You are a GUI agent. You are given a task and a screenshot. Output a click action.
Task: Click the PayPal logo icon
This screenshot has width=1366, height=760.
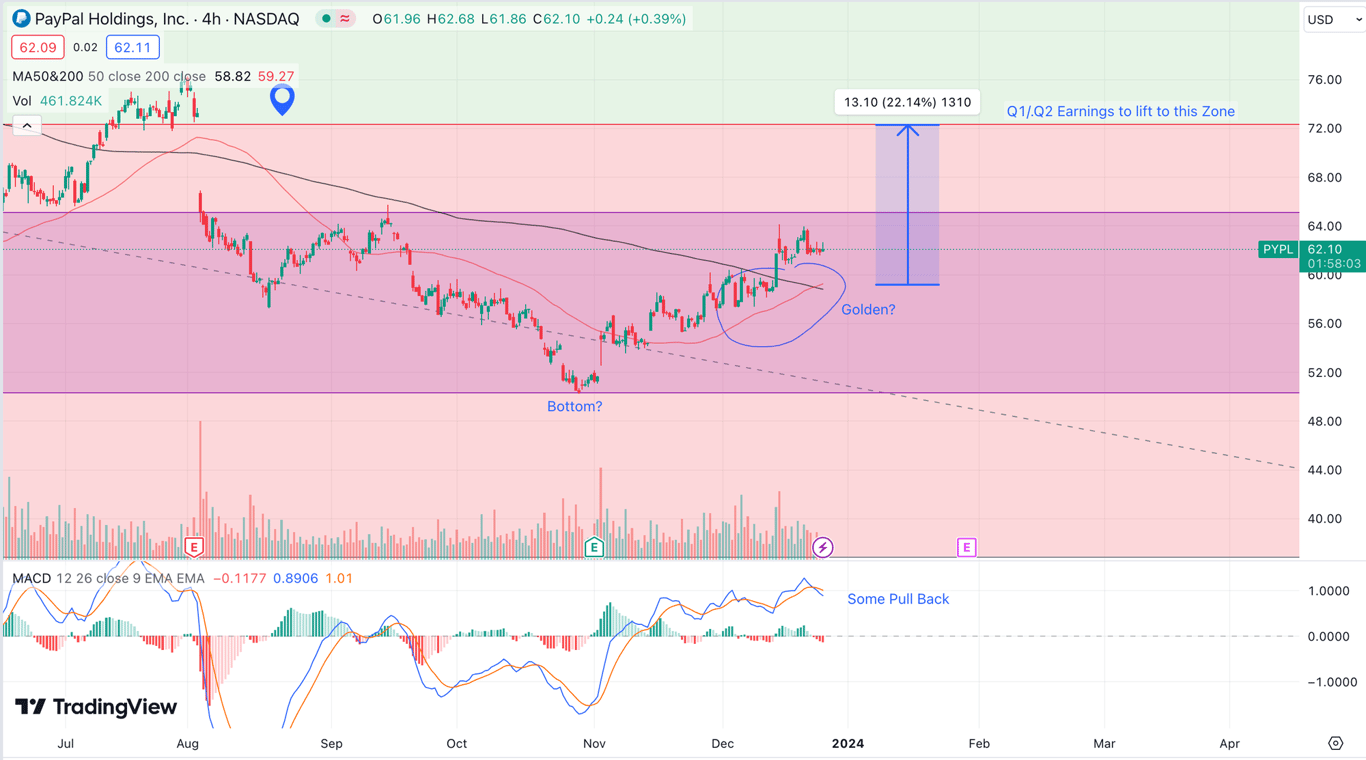click(x=20, y=19)
